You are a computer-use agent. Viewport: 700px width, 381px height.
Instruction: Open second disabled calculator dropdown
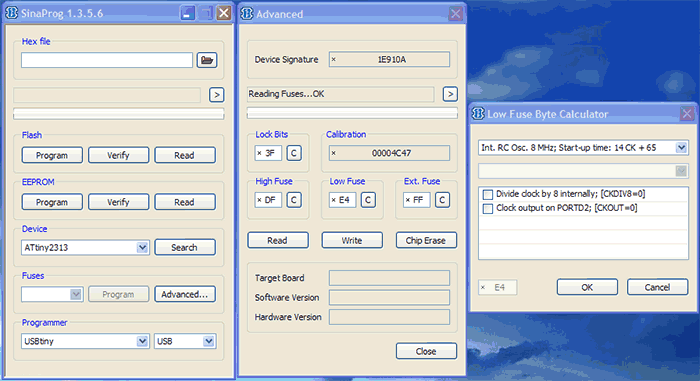tap(681, 171)
